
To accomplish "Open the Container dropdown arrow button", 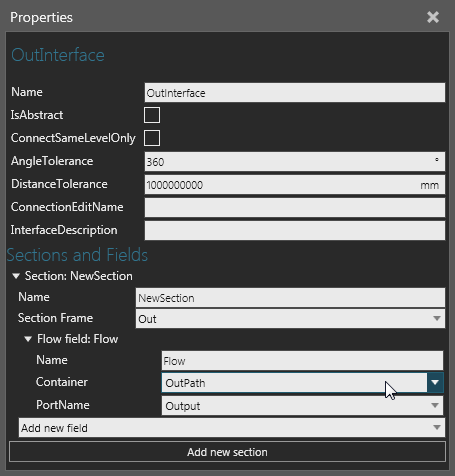I will click(435, 382).
